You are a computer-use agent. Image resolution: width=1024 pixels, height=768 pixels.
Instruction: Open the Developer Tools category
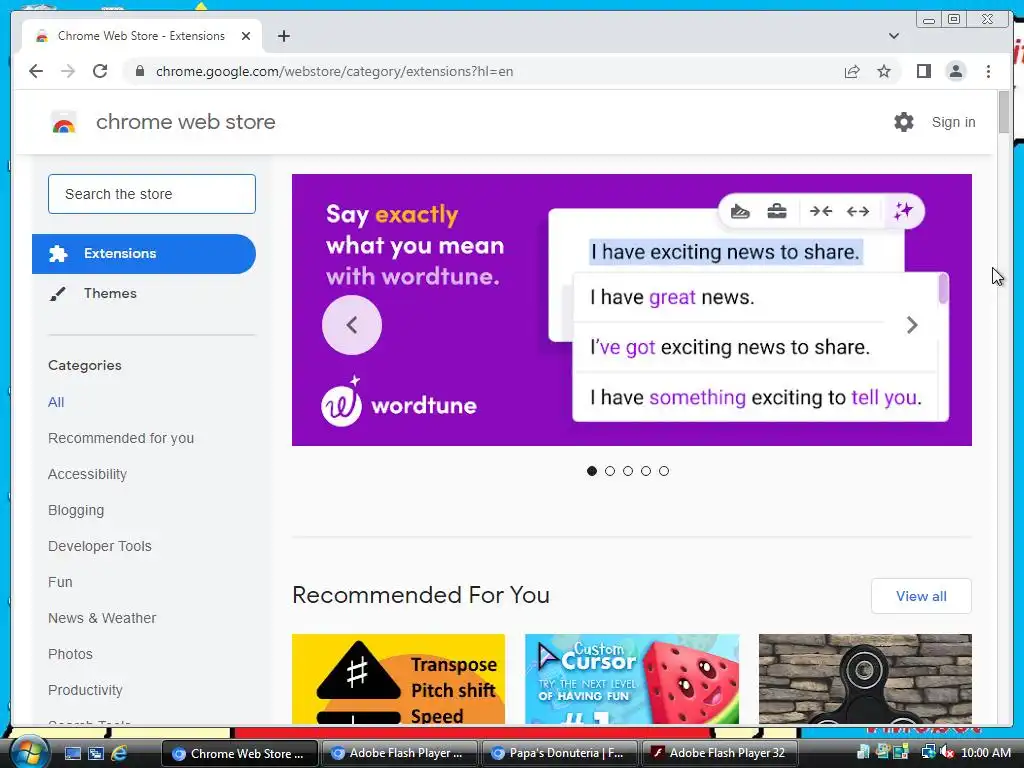click(x=100, y=546)
